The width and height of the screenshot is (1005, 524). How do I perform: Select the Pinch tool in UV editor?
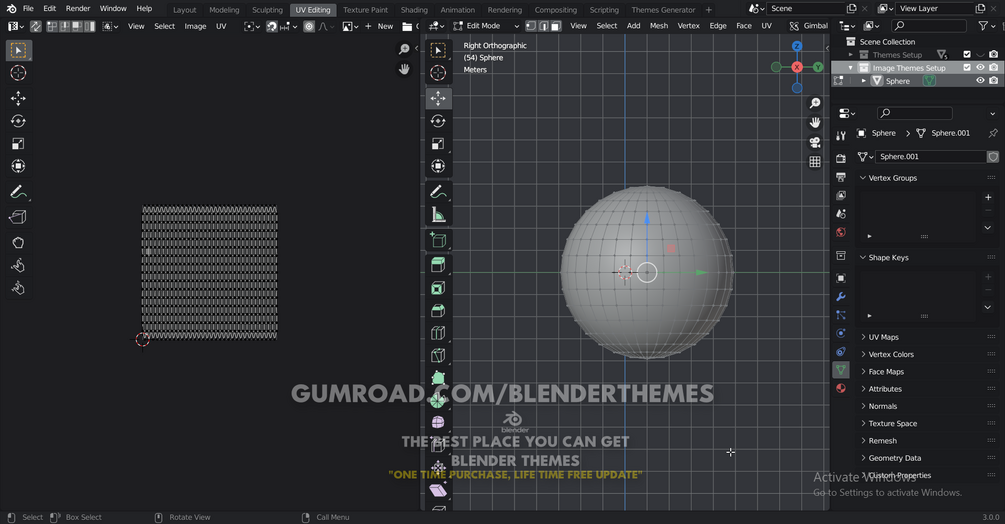[x=18, y=288]
